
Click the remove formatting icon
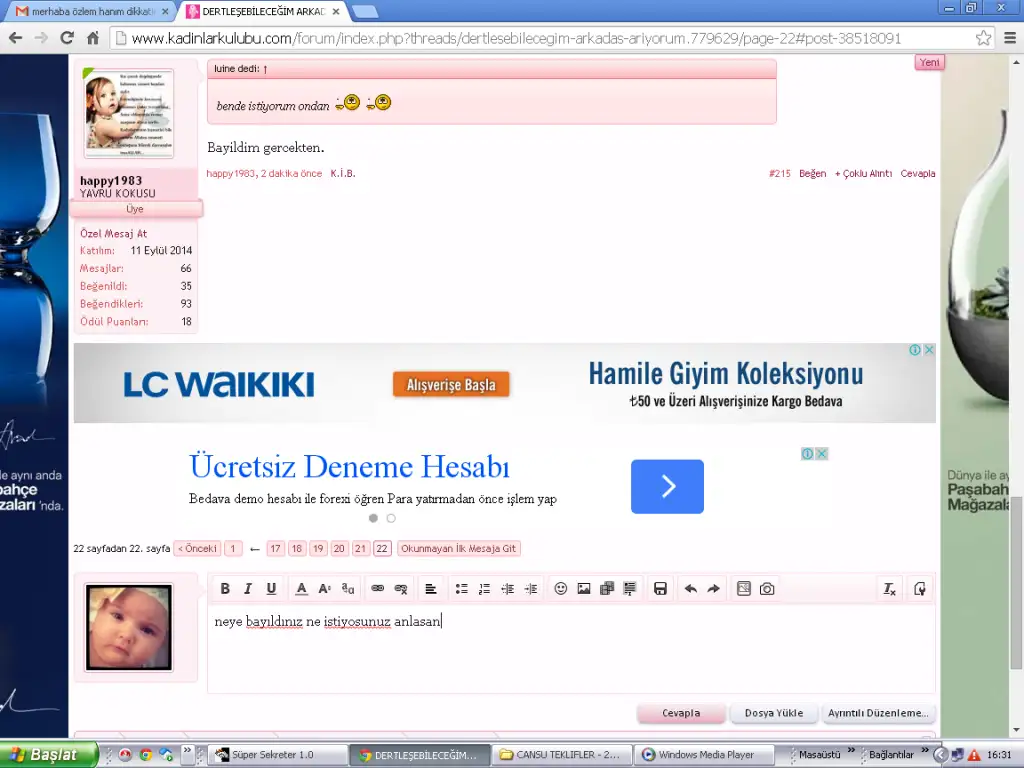(x=889, y=589)
